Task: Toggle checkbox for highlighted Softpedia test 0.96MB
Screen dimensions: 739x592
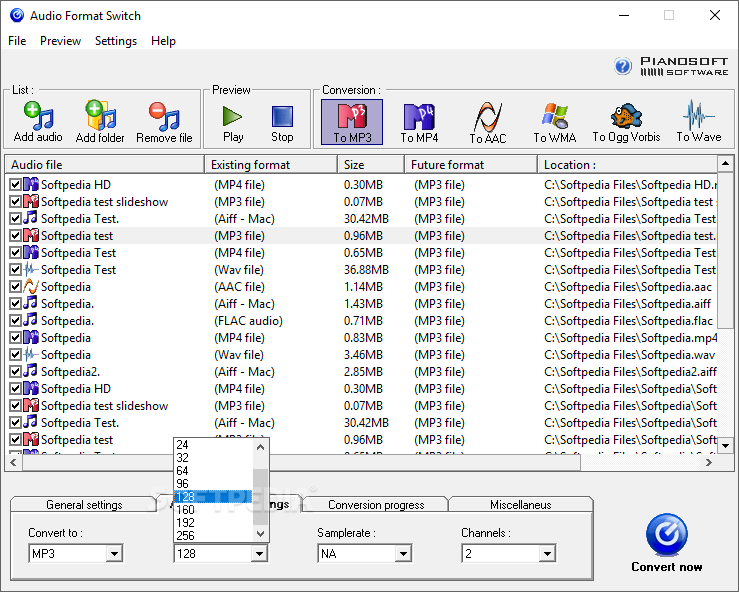Action: [x=15, y=236]
